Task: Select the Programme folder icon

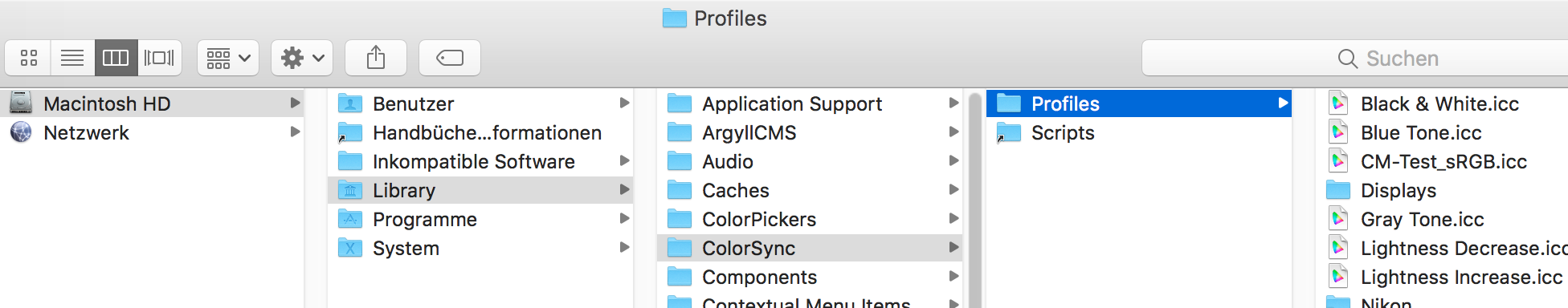Action: coord(350,218)
